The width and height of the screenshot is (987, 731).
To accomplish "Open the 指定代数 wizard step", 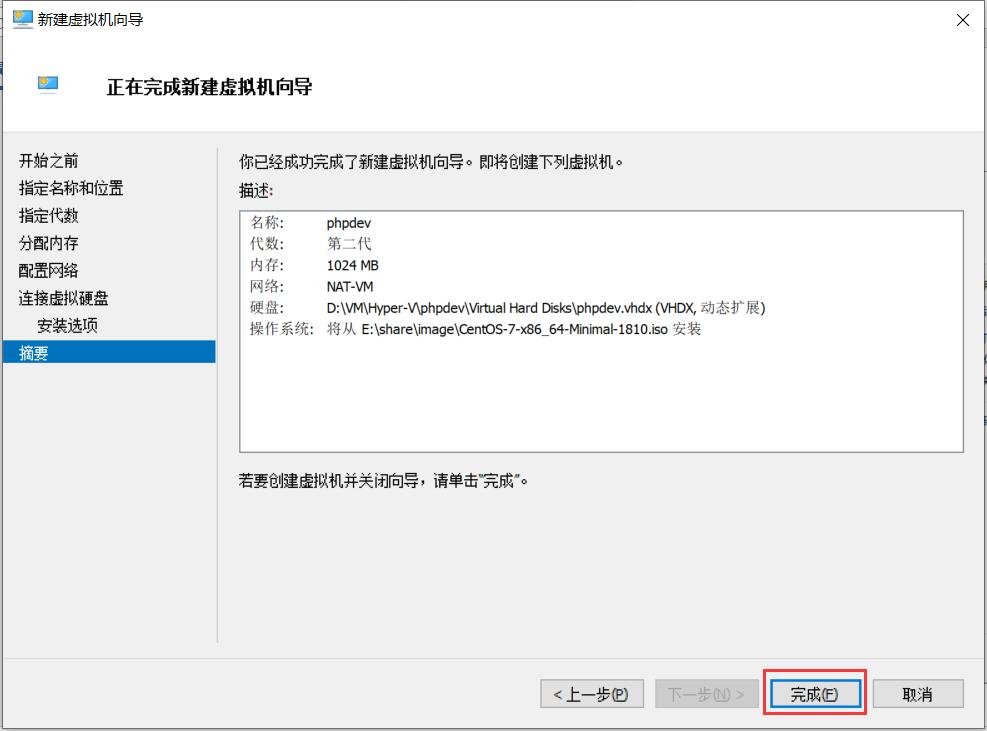I will coord(48,215).
